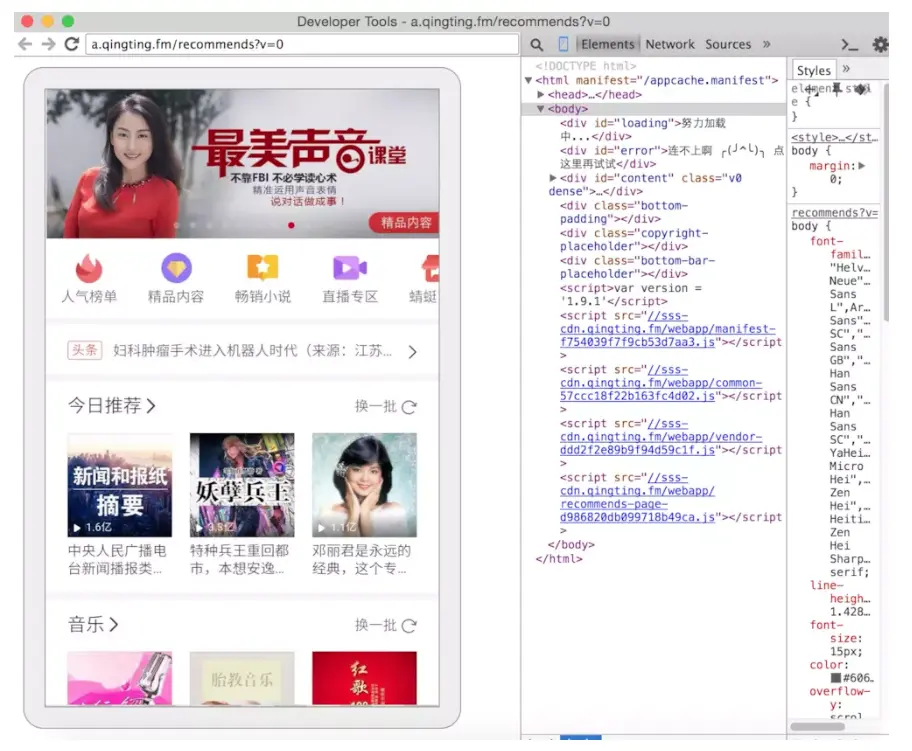
Task: Switch to the Network tab
Action: click(669, 44)
